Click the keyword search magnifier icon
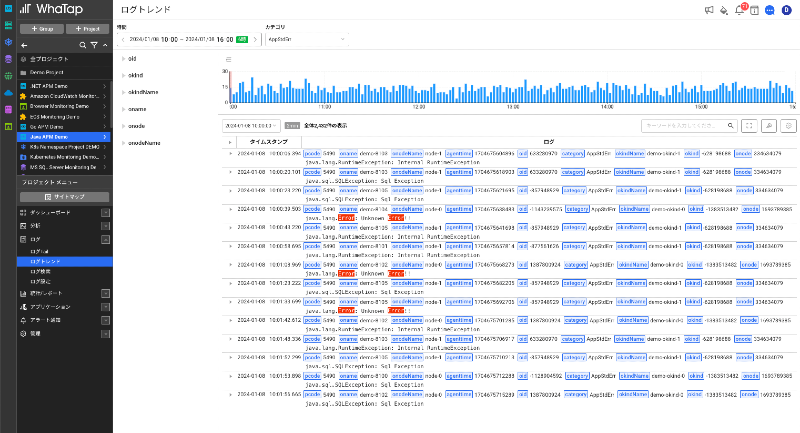 pyautogui.click(x=731, y=125)
